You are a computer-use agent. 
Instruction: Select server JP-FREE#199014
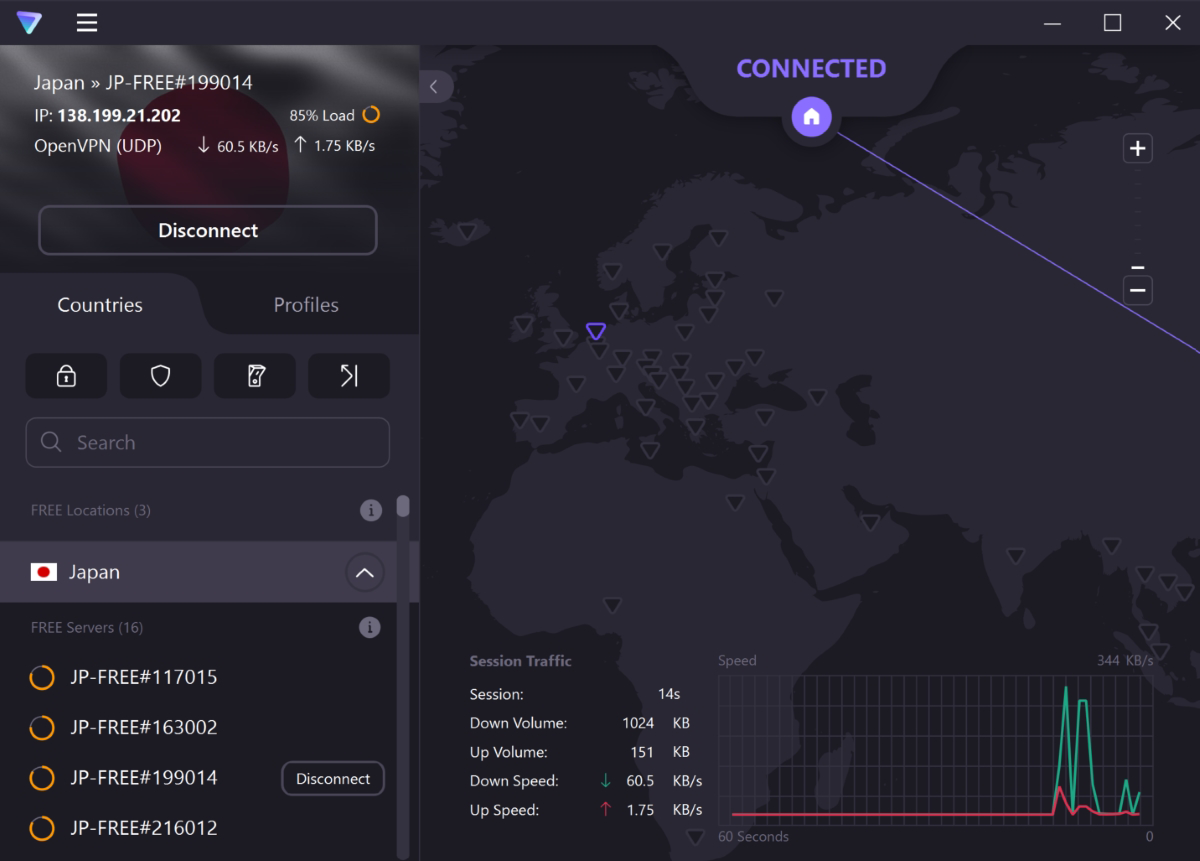click(144, 777)
